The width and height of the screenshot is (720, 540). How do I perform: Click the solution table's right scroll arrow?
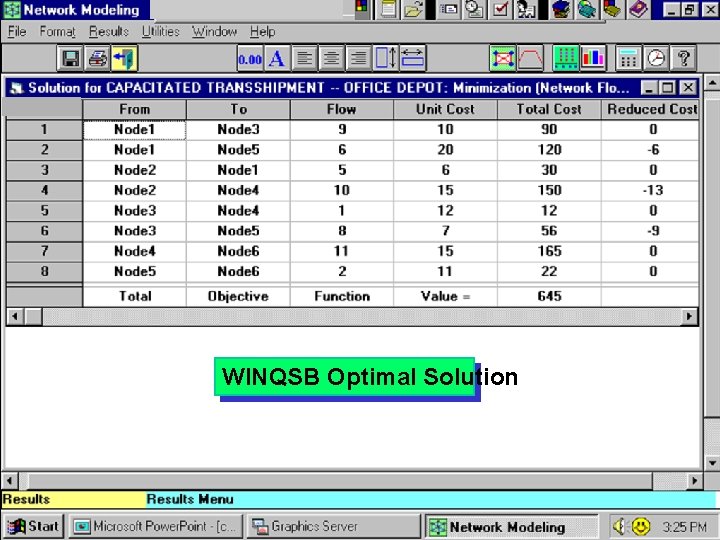(x=689, y=316)
